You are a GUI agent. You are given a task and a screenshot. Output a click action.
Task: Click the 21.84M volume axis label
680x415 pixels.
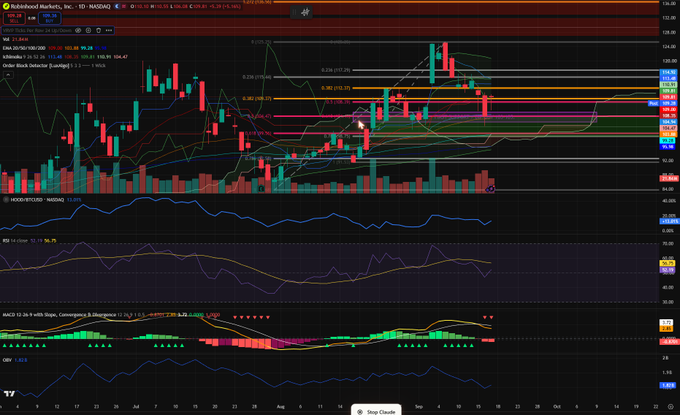[x=668, y=179]
